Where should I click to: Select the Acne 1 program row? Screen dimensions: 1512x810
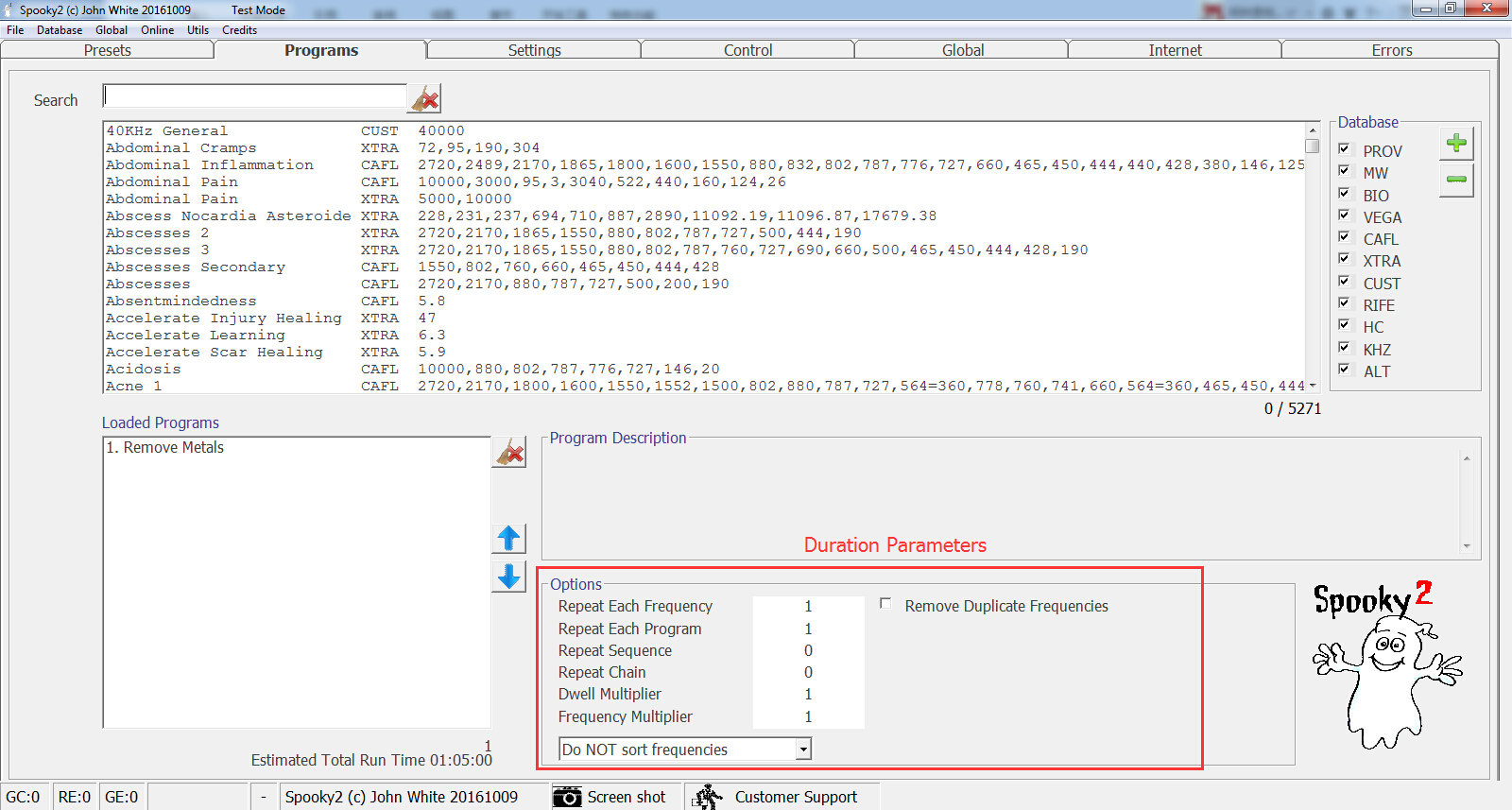click(x=704, y=386)
